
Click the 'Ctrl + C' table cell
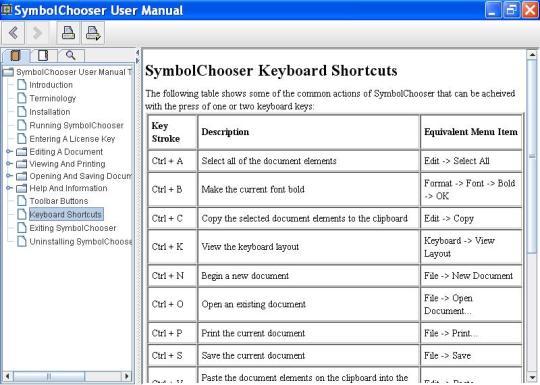click(x=173, y=218)
